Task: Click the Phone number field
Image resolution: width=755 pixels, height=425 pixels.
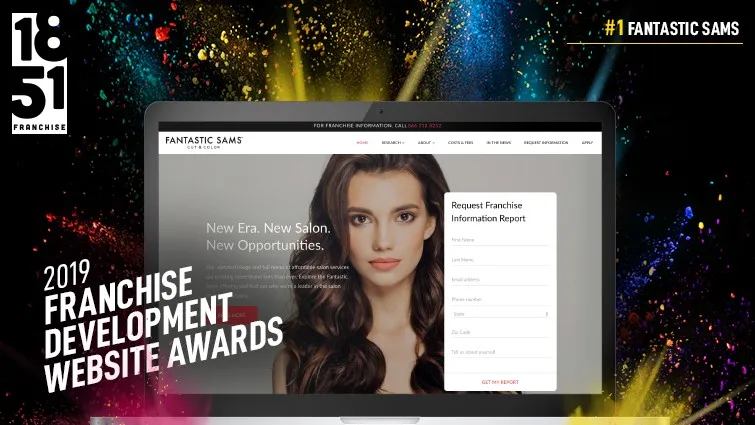Action: tap(500, 299)
